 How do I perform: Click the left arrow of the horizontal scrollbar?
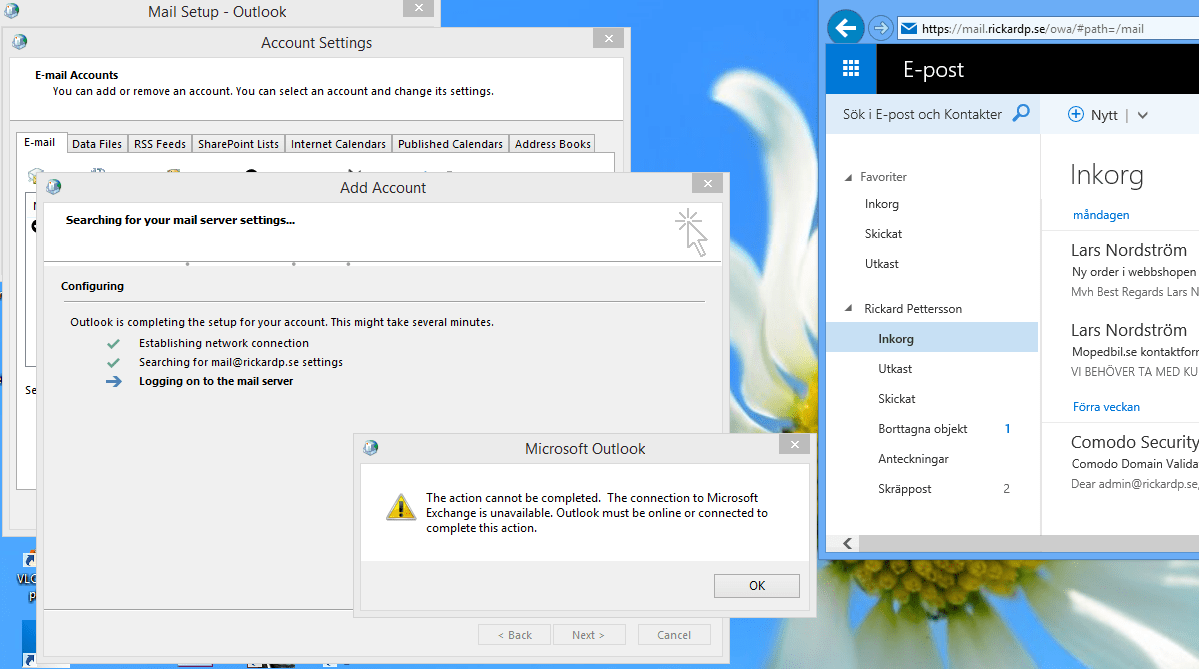[x=847, y=543]
